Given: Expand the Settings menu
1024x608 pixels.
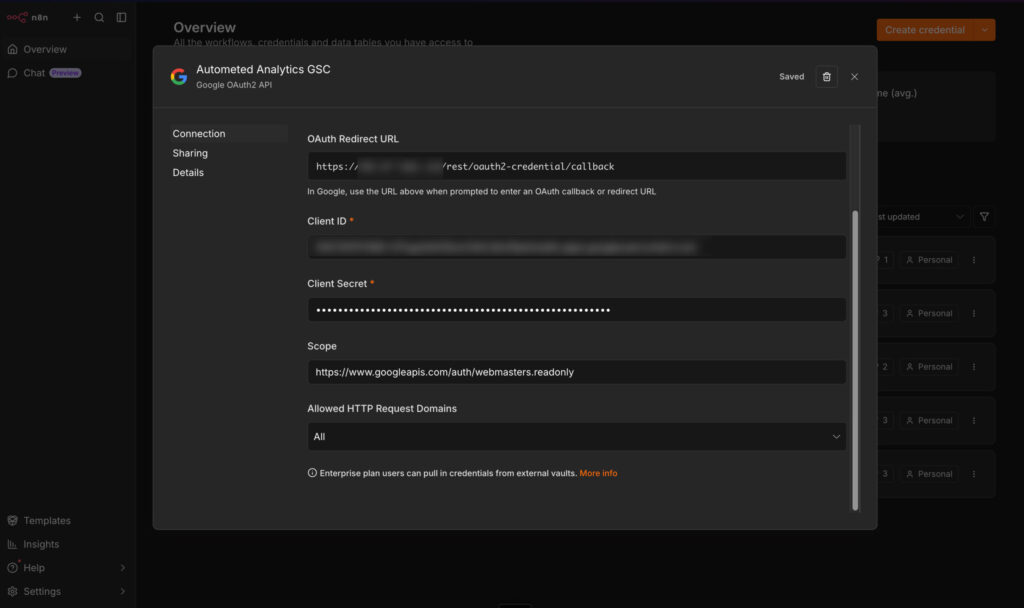Looking at the screenshot, I should [x=68, y=591].
